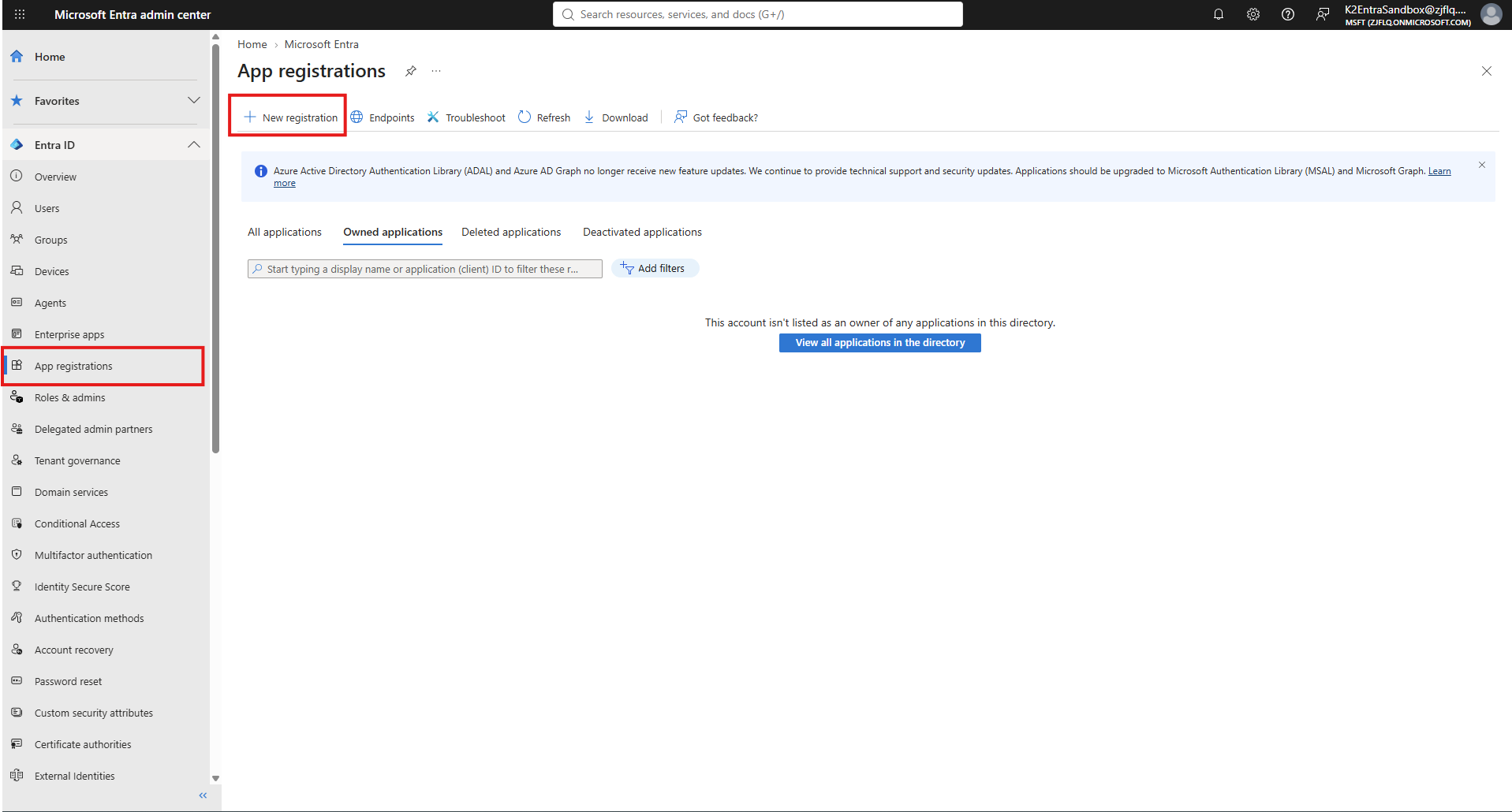Switch to All applications tab

point(285,232)
